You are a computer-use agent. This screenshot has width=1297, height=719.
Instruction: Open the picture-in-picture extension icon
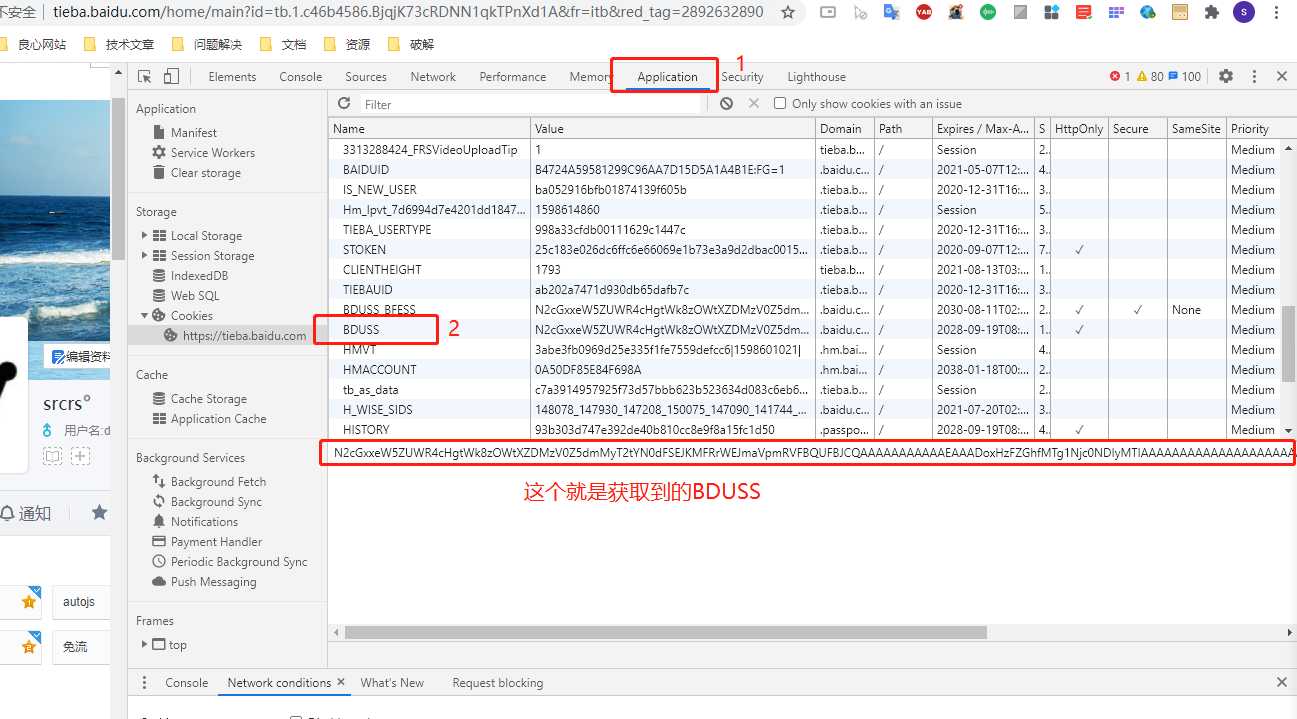click(827, 13)
